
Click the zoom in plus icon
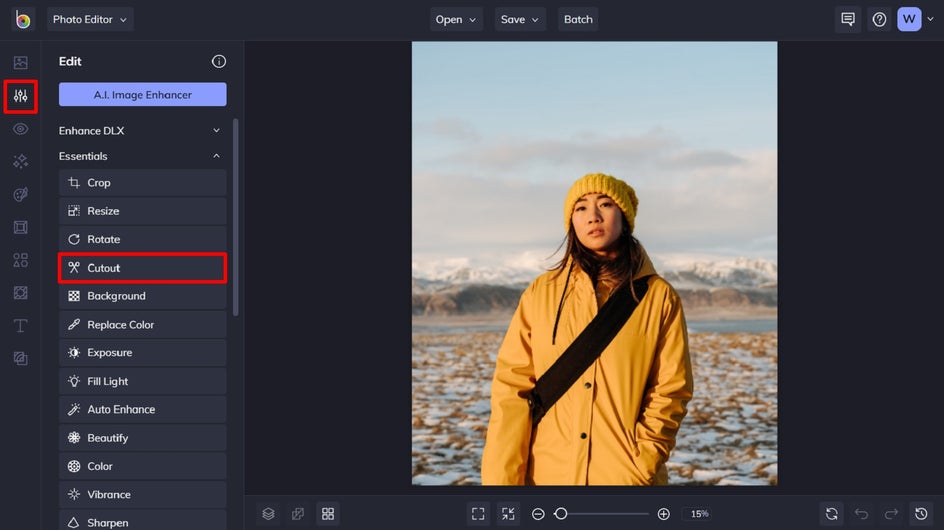coord(664,513)
